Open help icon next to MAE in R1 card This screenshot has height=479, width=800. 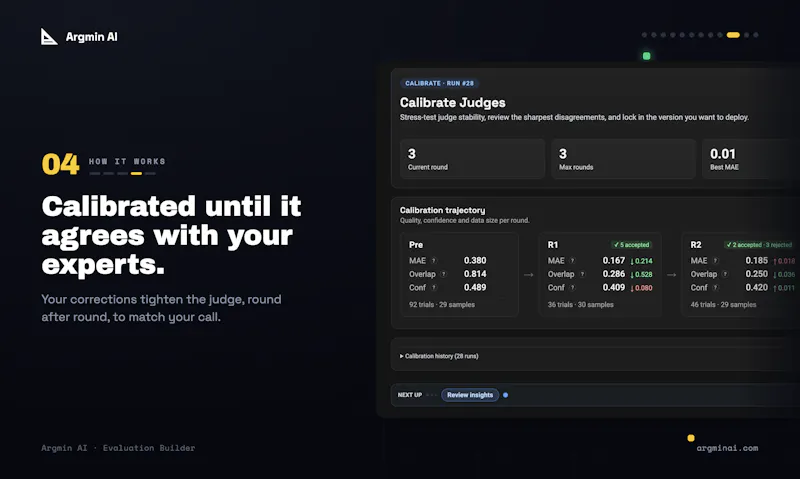point(572,261)
